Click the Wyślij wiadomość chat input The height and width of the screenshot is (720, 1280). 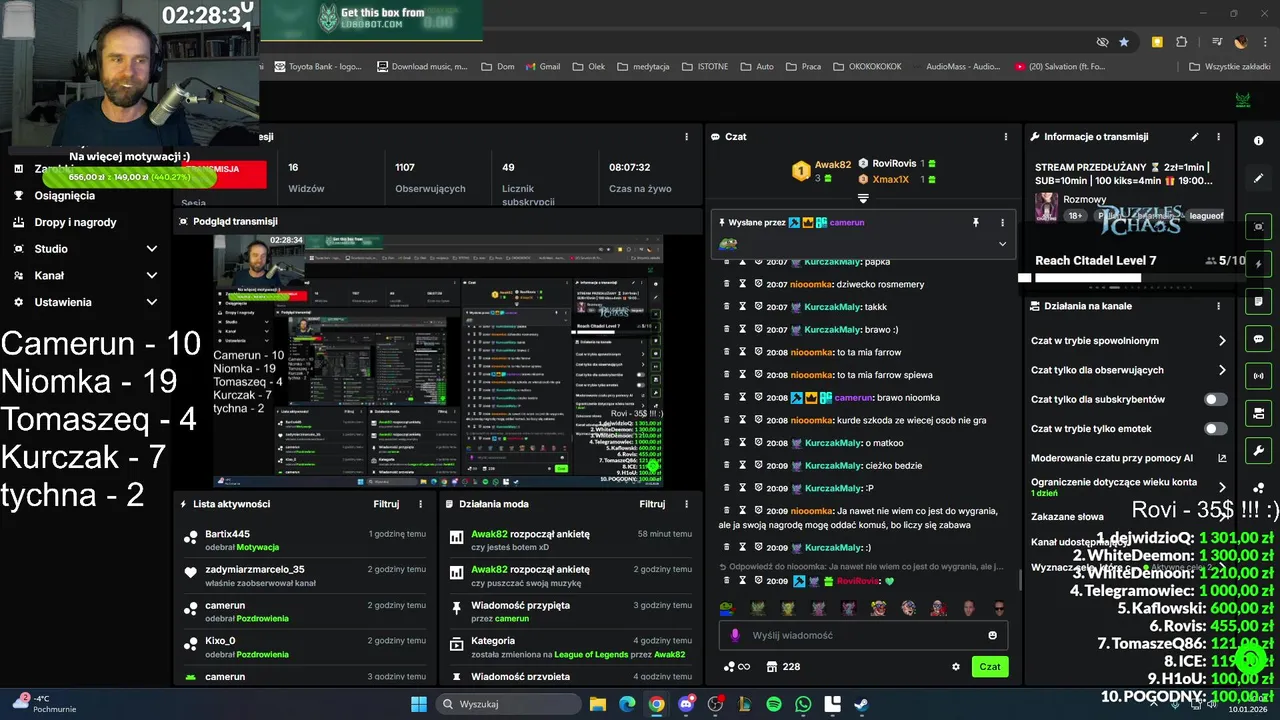pos(863,635)
